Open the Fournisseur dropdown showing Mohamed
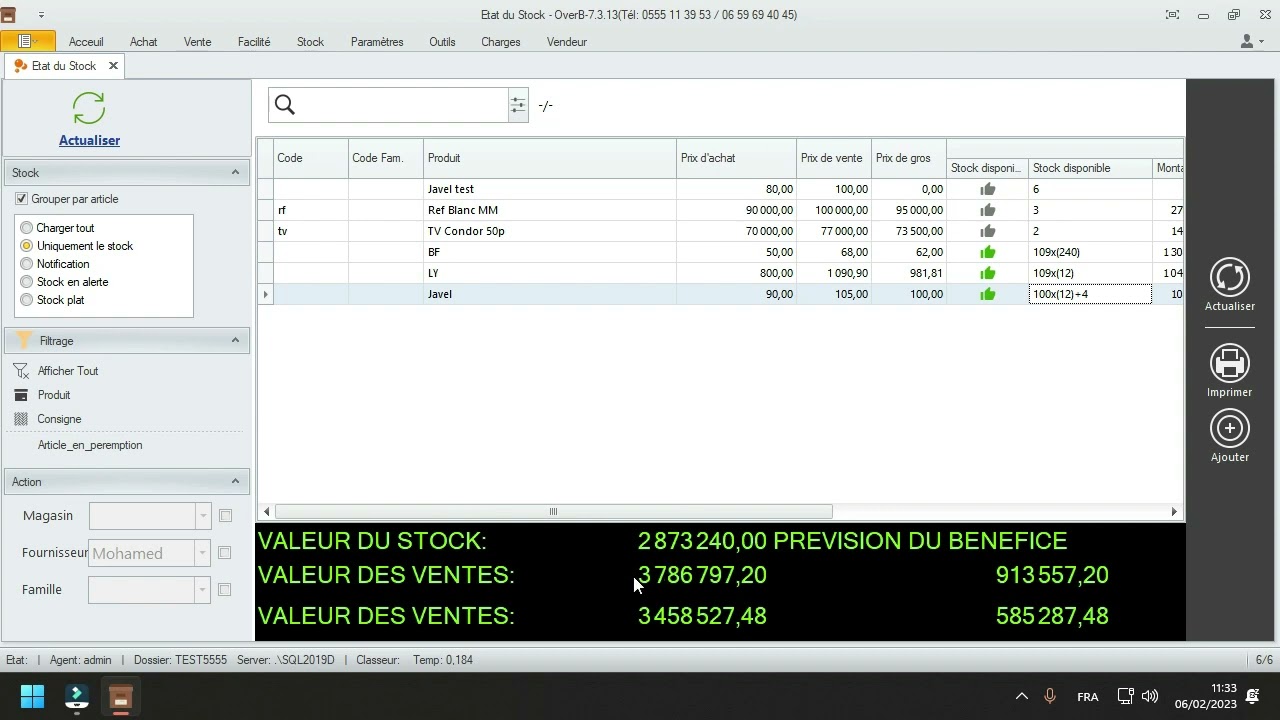 tap(203, 553)
